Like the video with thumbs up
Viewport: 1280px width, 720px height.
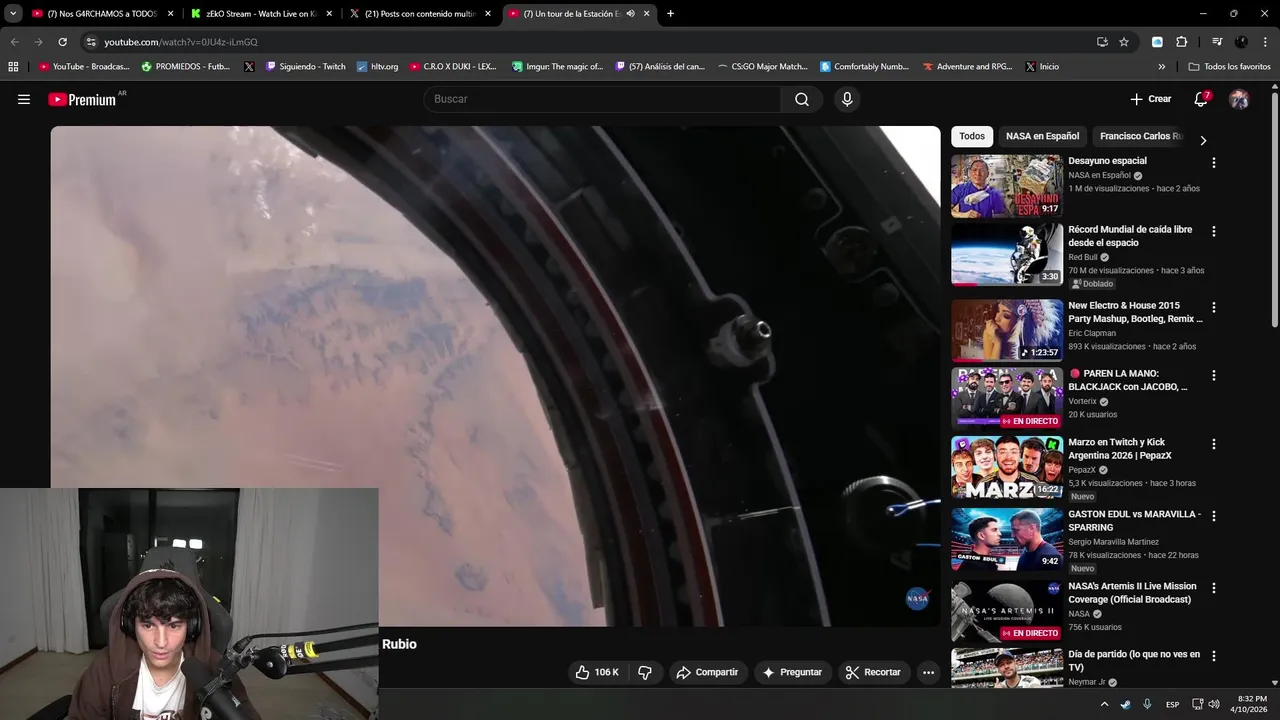pyautogui.click(x=598, y=672)
